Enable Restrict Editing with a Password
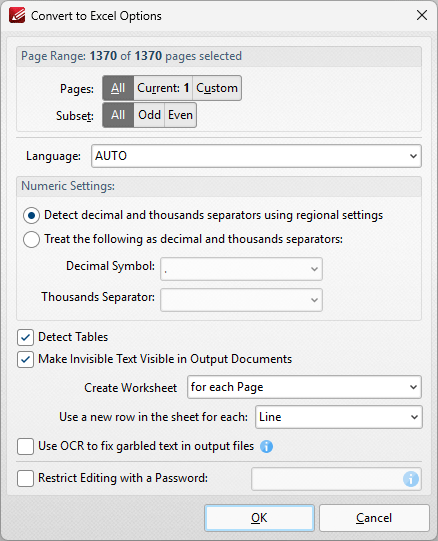Image resolution: width=438 pixels, height=541 pixels. 26,479
